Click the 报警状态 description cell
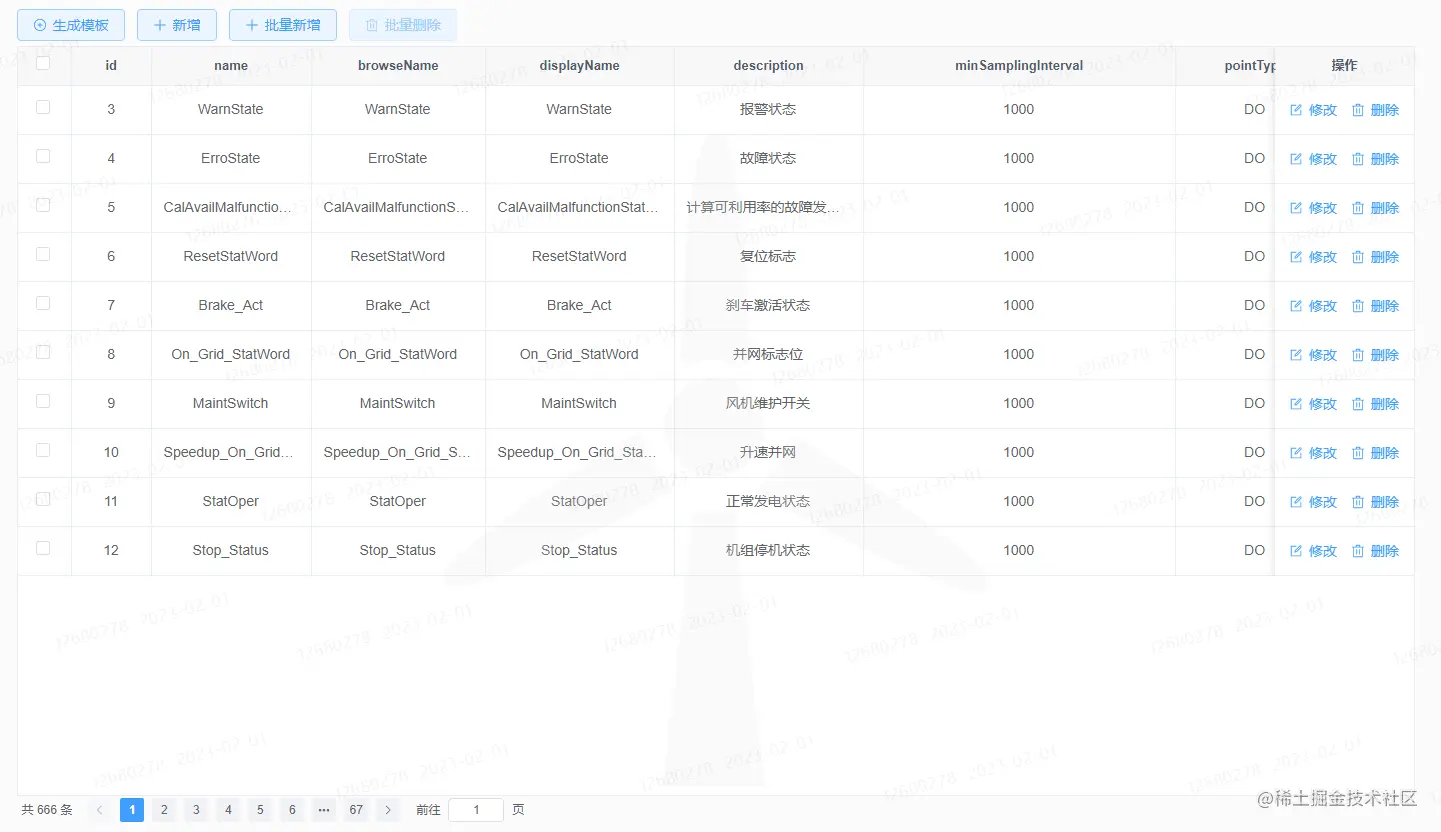The image size is (1441, 832). (x=768, y=109)
